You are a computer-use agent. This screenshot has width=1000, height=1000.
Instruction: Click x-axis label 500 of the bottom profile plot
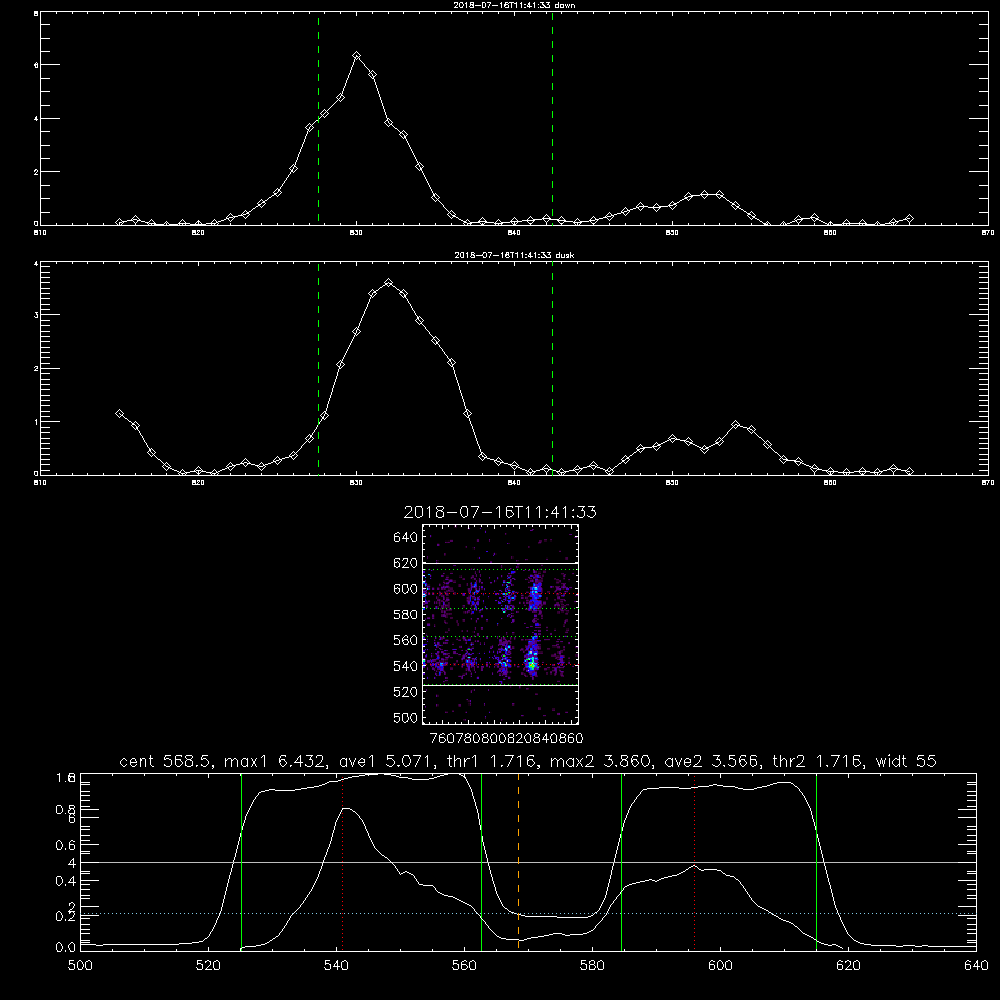tap(80, 966)
